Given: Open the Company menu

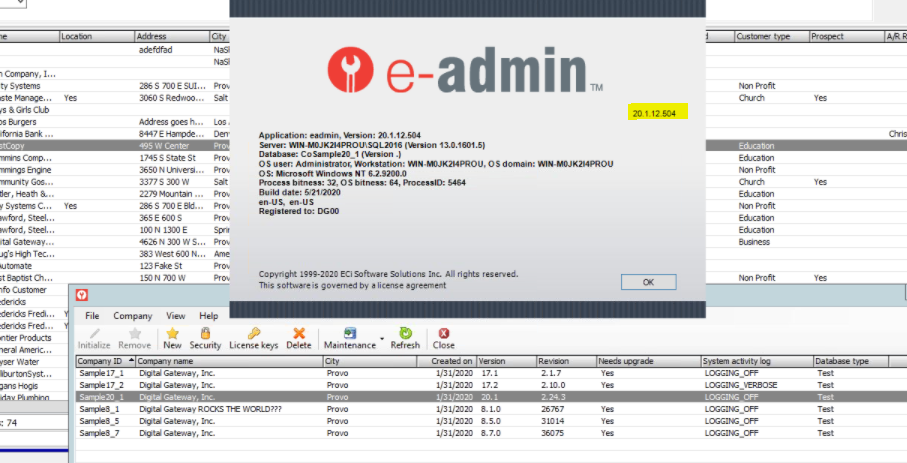Looking at the screenshot, I should [x=132, y=315].
